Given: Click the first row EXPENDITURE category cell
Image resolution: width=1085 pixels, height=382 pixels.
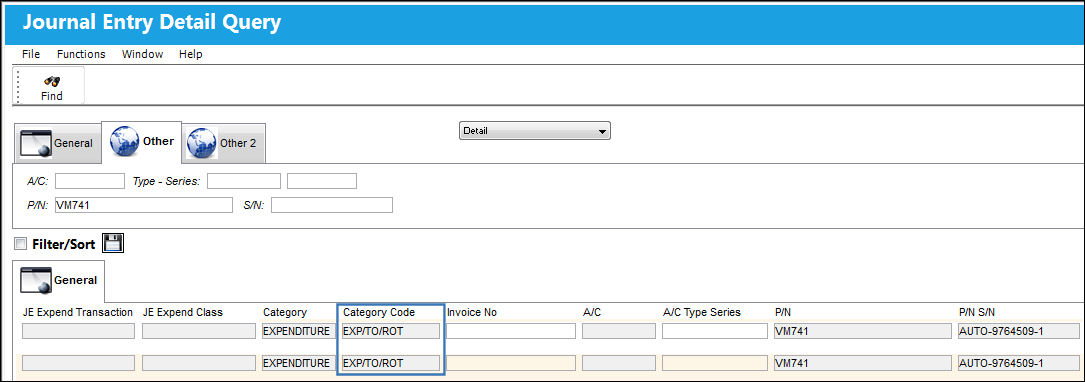Looking at the screenshot, I should pos(298,331).
